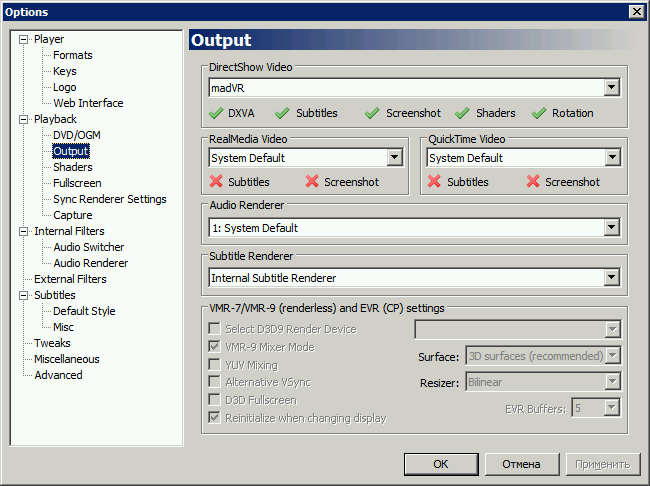Open the Miscellaneous settings page

coord(67,359)
